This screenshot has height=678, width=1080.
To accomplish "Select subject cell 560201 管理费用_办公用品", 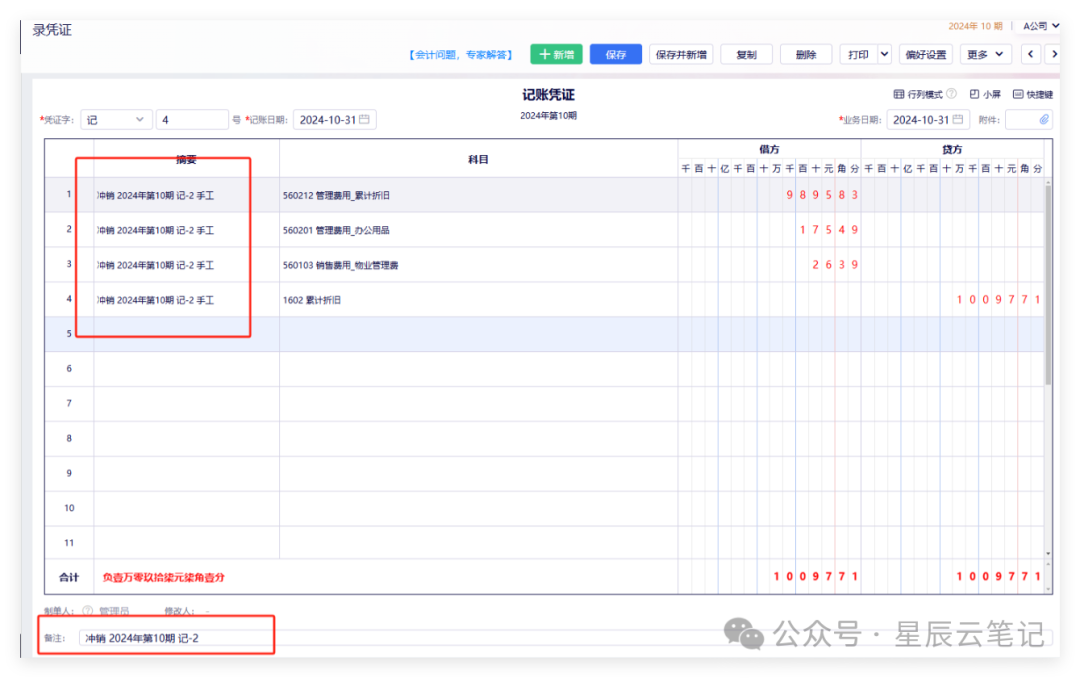I will (x=478, y=230).
